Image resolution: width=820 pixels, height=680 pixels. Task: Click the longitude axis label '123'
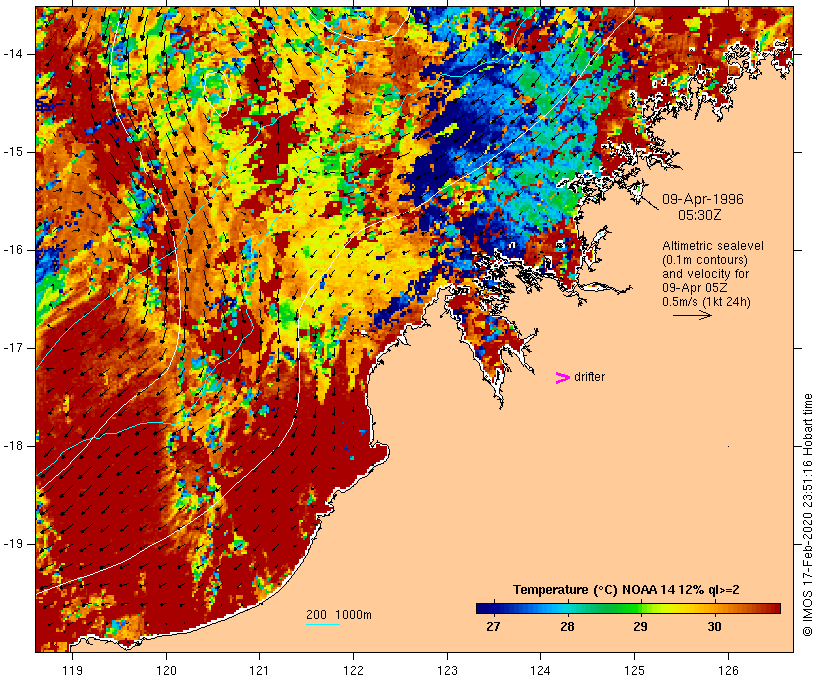click(x=447, y=670)
